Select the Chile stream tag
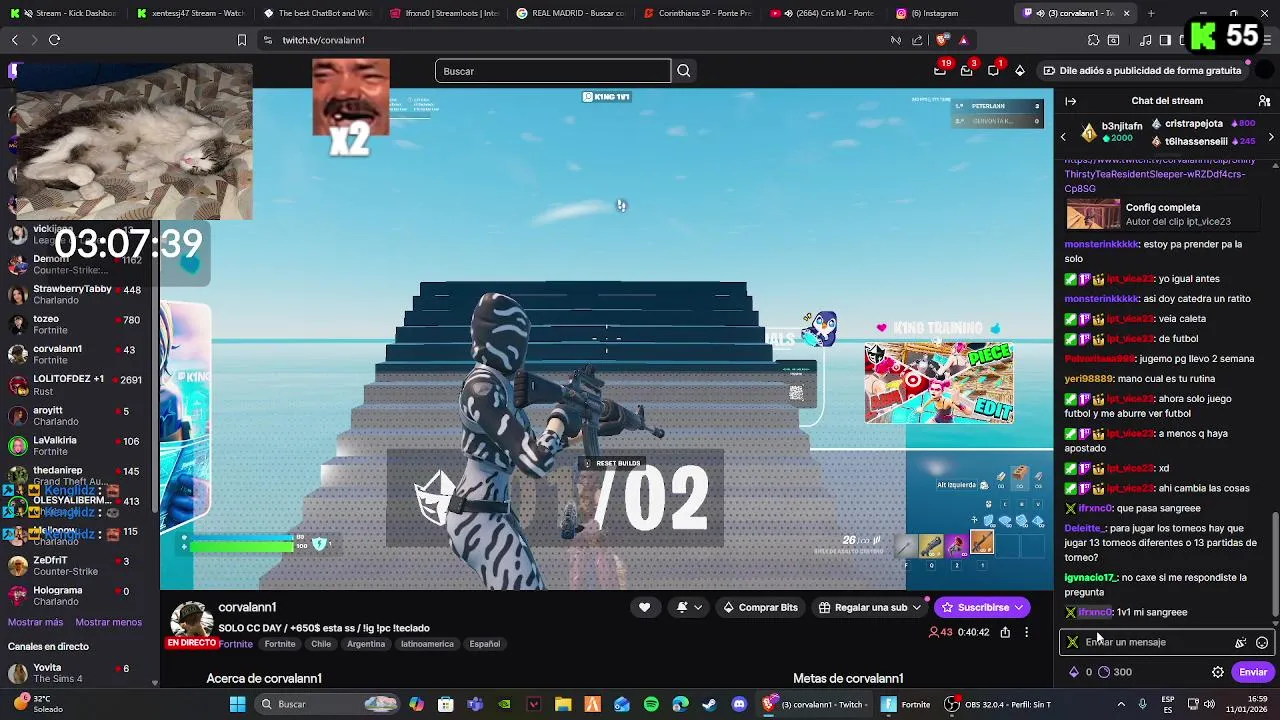 click(321, 644)
